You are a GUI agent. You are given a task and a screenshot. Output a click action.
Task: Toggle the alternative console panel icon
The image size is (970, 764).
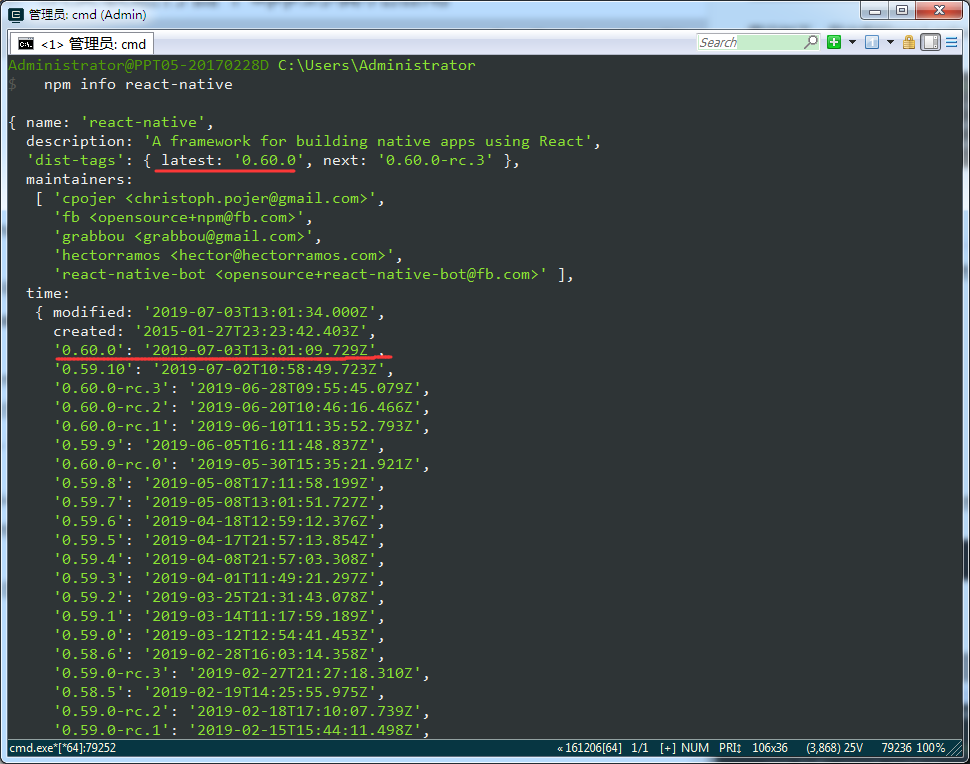[930, 42]
